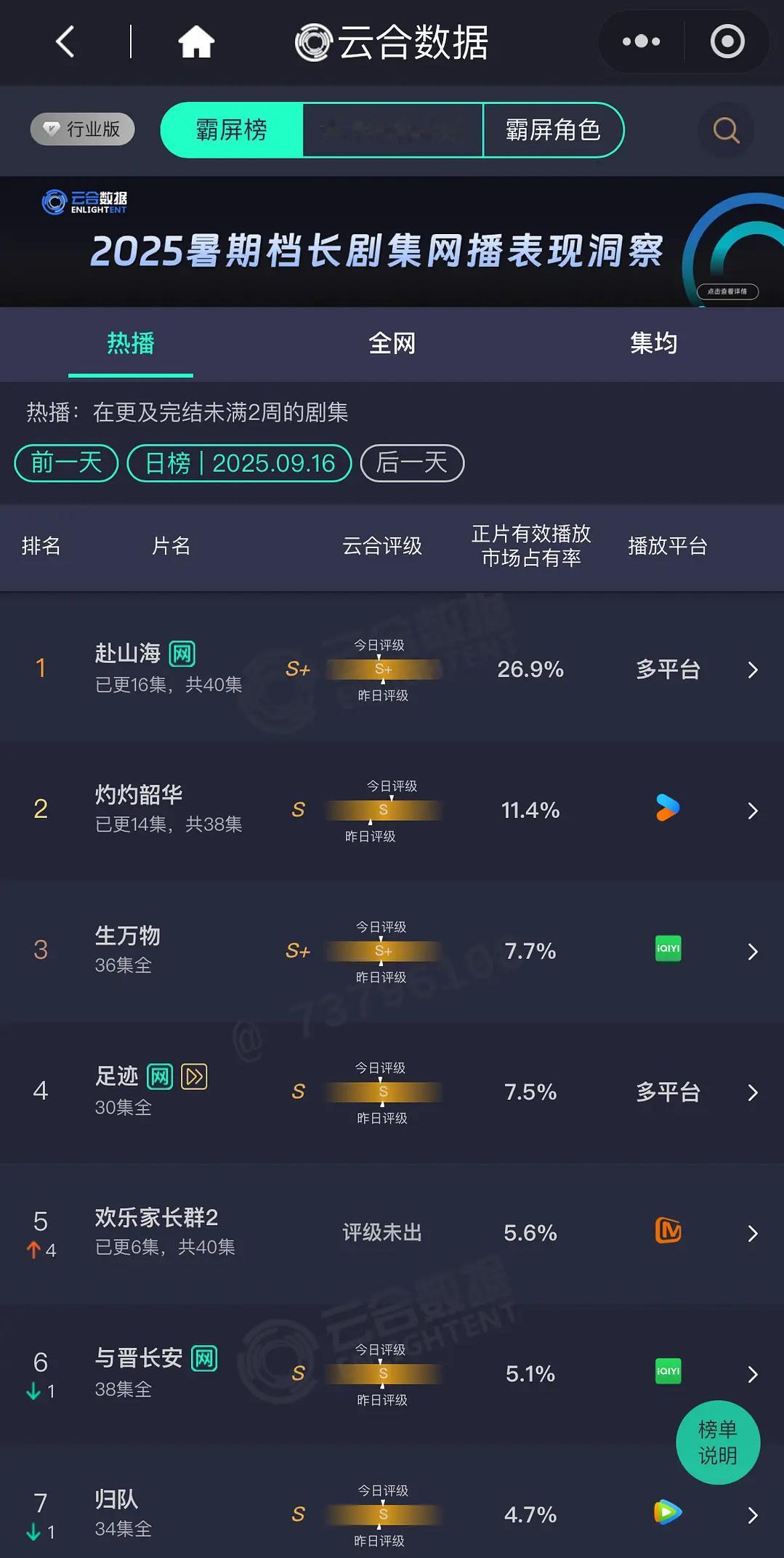Open mini-program three-dot menu

pos(641,41)
